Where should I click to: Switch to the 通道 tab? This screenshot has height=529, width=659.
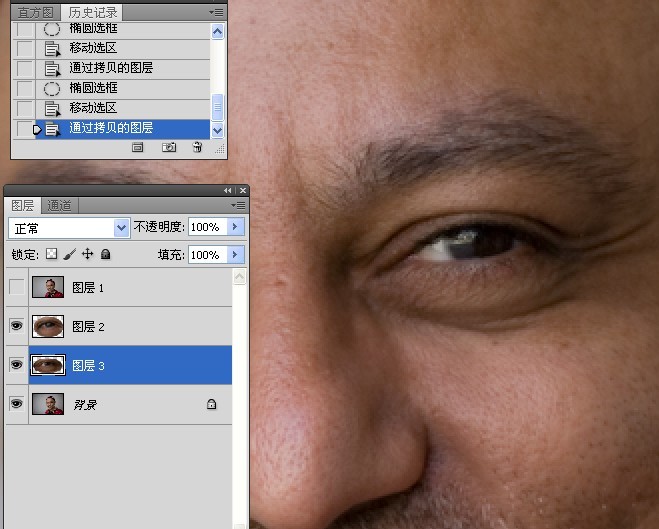[59, 205]
